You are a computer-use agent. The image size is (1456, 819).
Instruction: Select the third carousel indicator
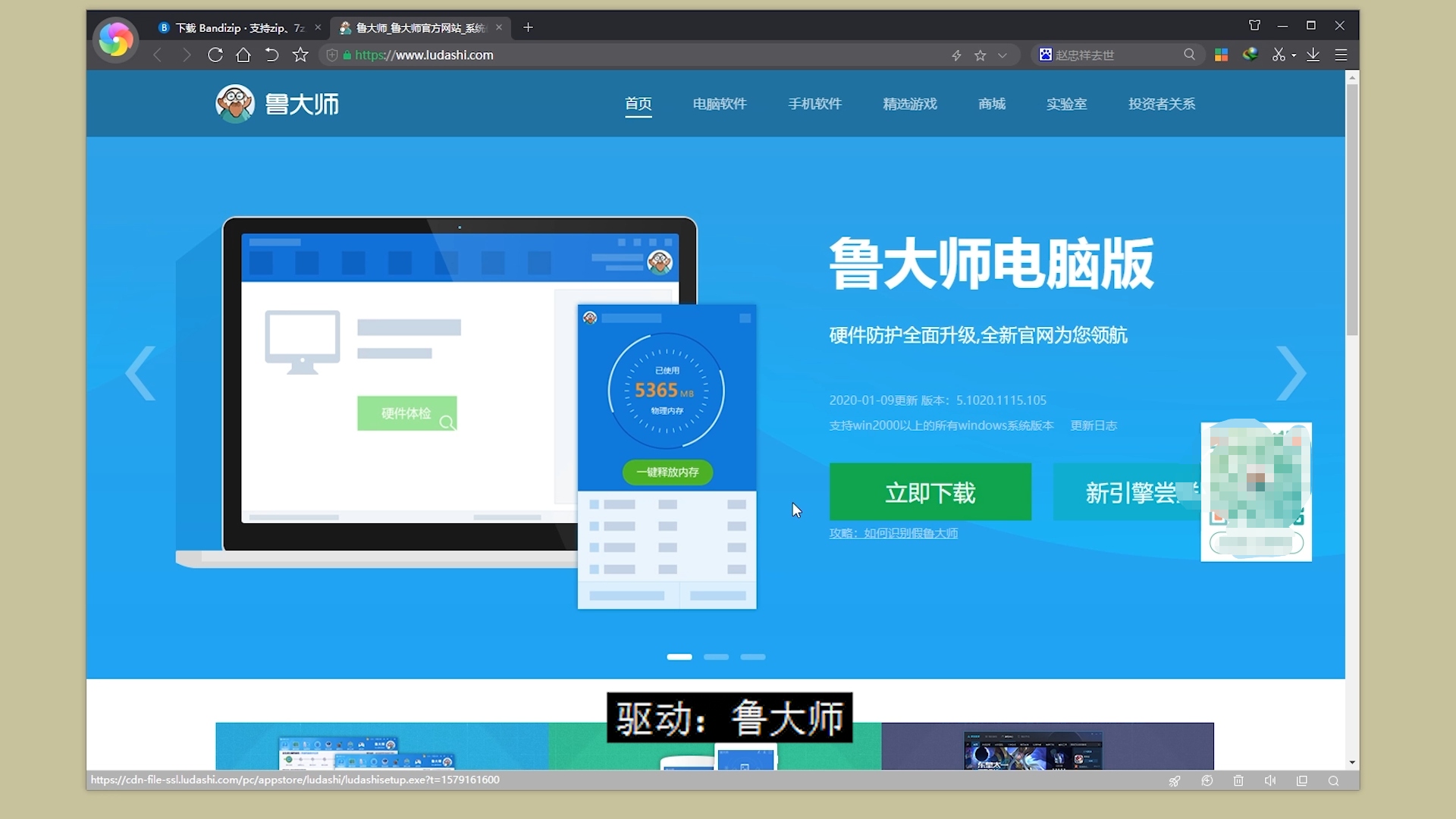point(753,657)
